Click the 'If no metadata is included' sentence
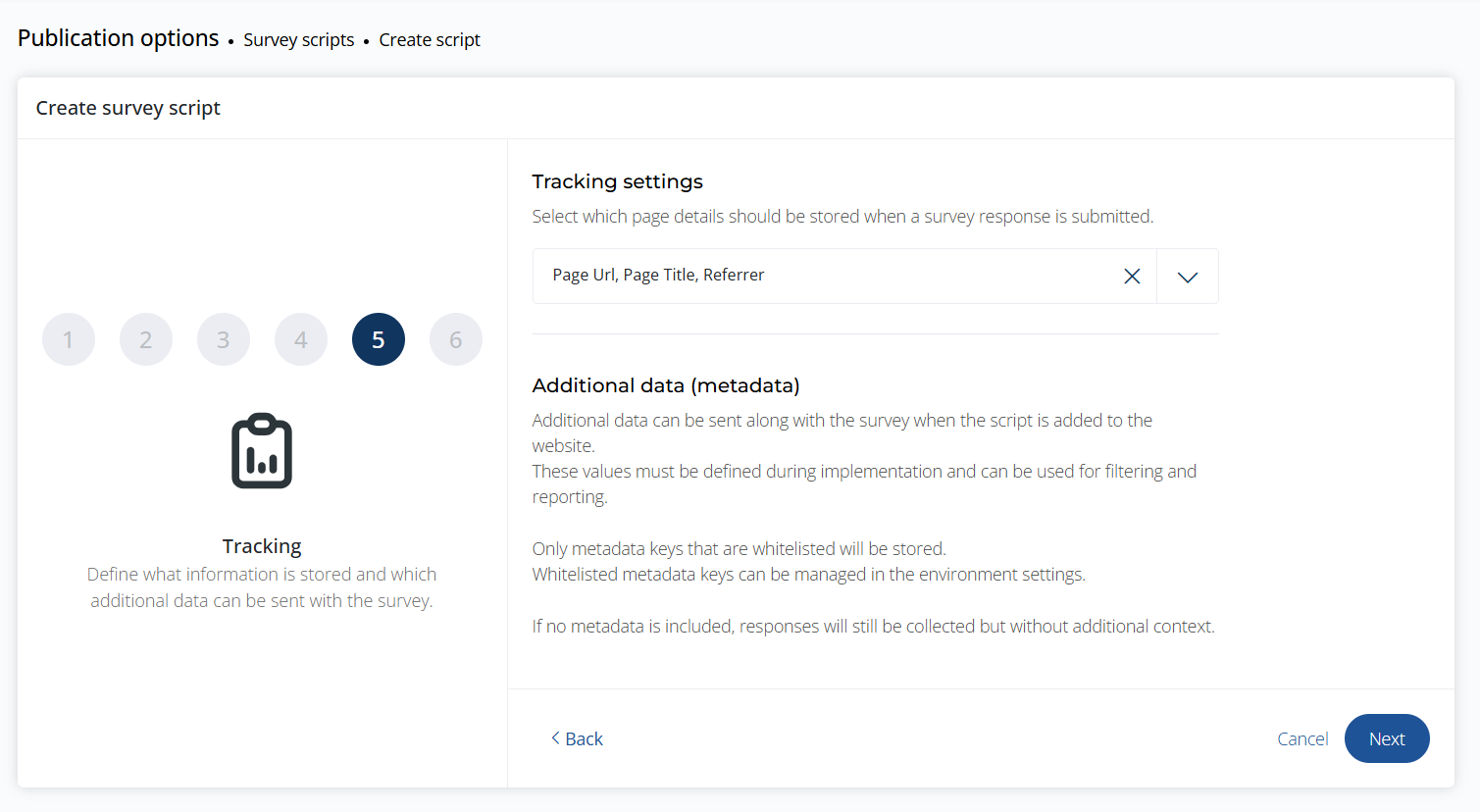1480x812 pixels. tap(874, 626)
